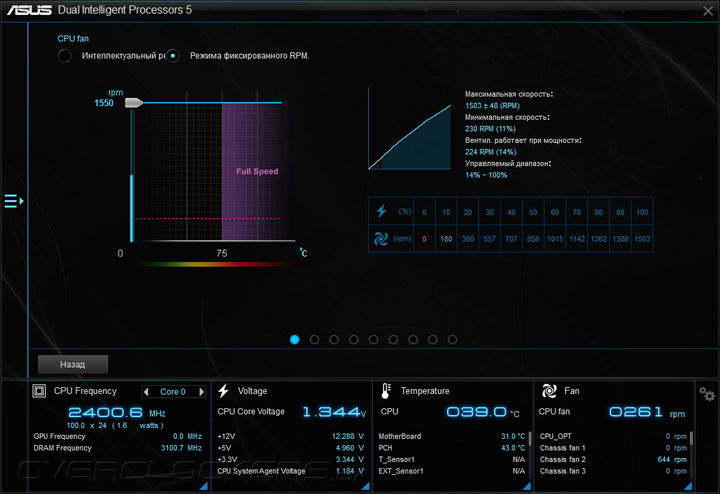Click the Назад button
Viewport: 720px width, 494px height.
click(73, 365)
